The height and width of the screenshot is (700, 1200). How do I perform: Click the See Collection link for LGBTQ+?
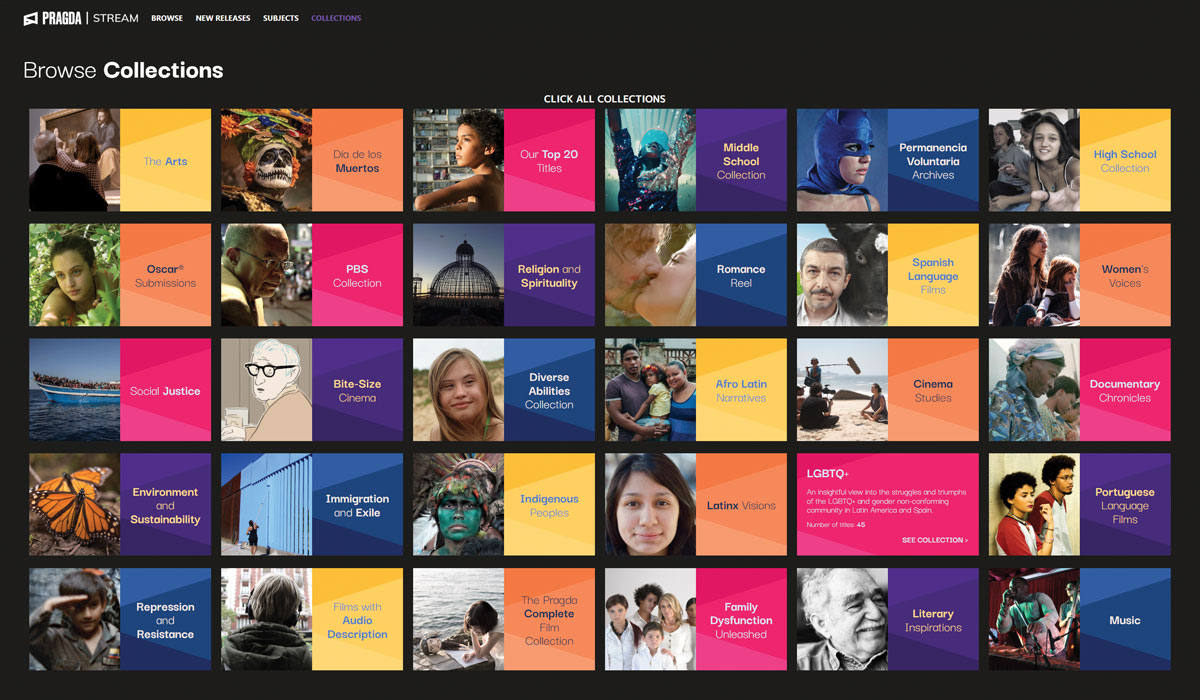[x=934, y=540]
